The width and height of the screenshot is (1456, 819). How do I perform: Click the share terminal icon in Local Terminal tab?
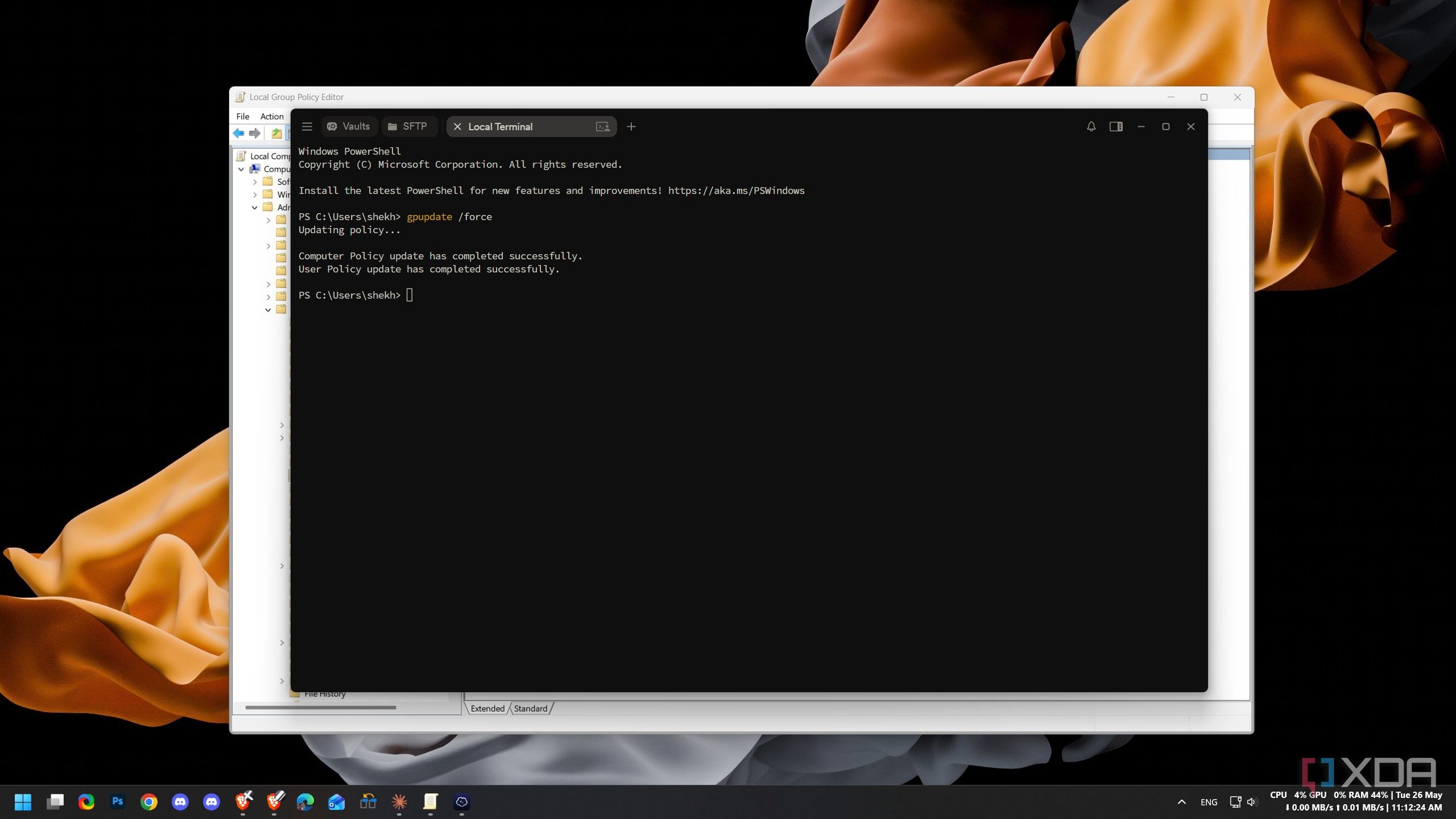(602, 126)
